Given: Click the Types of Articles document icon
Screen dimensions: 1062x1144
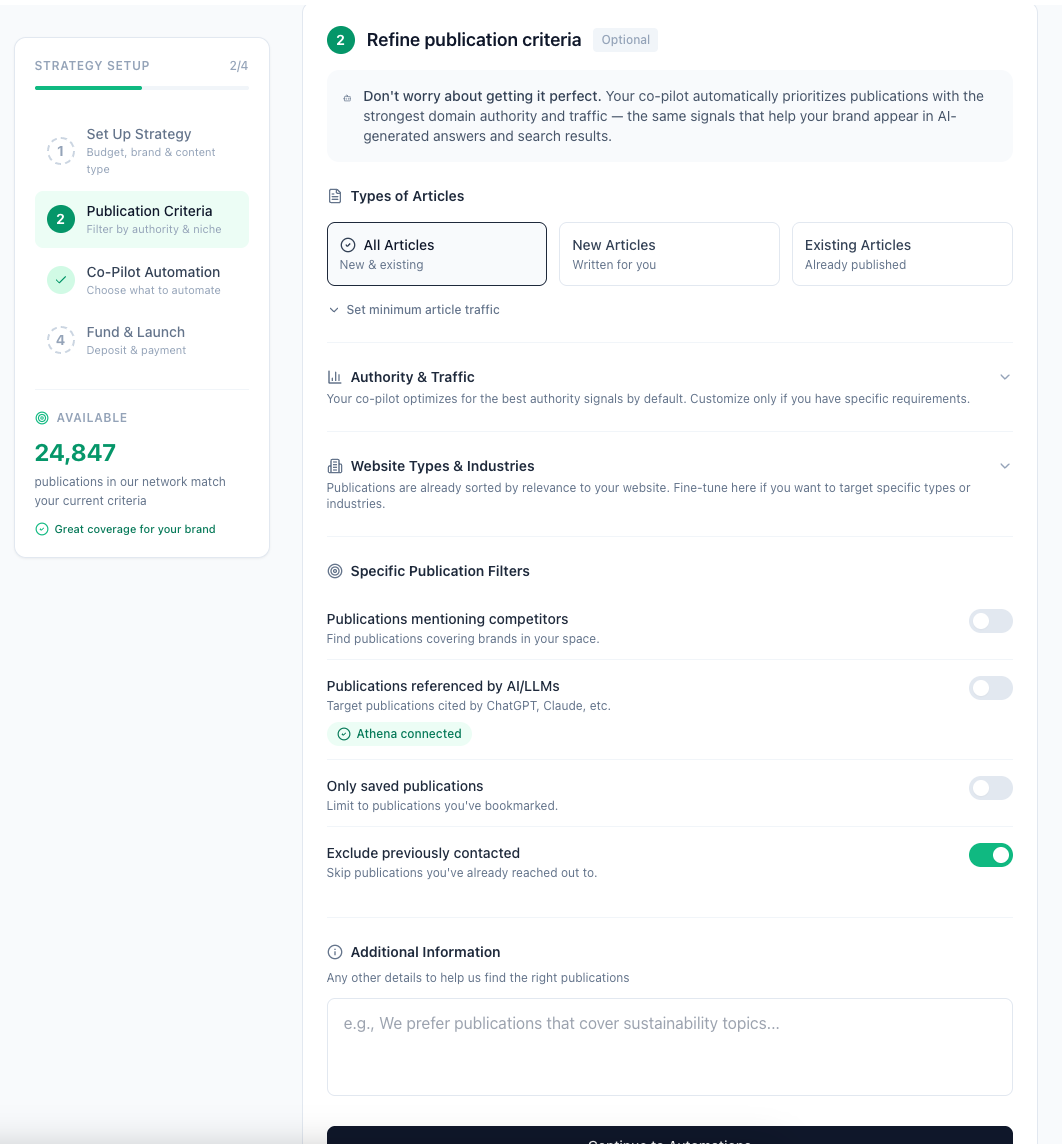Looking at the screenshot, I should [x=335, y=196].
